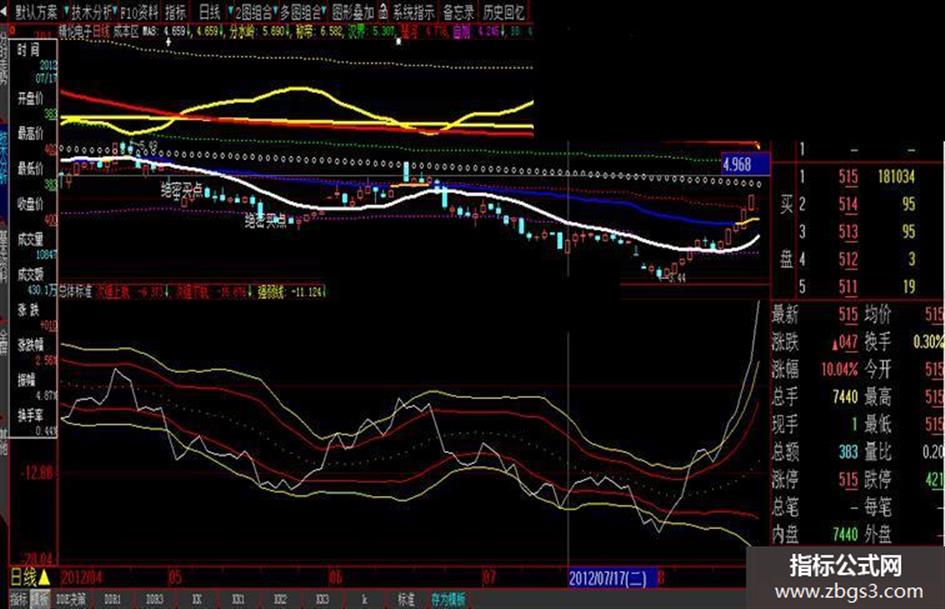Open 系统指示 from the toolbar
This screenshot has width=945, height=609.
pyautogui.click(x=413, y=11)
